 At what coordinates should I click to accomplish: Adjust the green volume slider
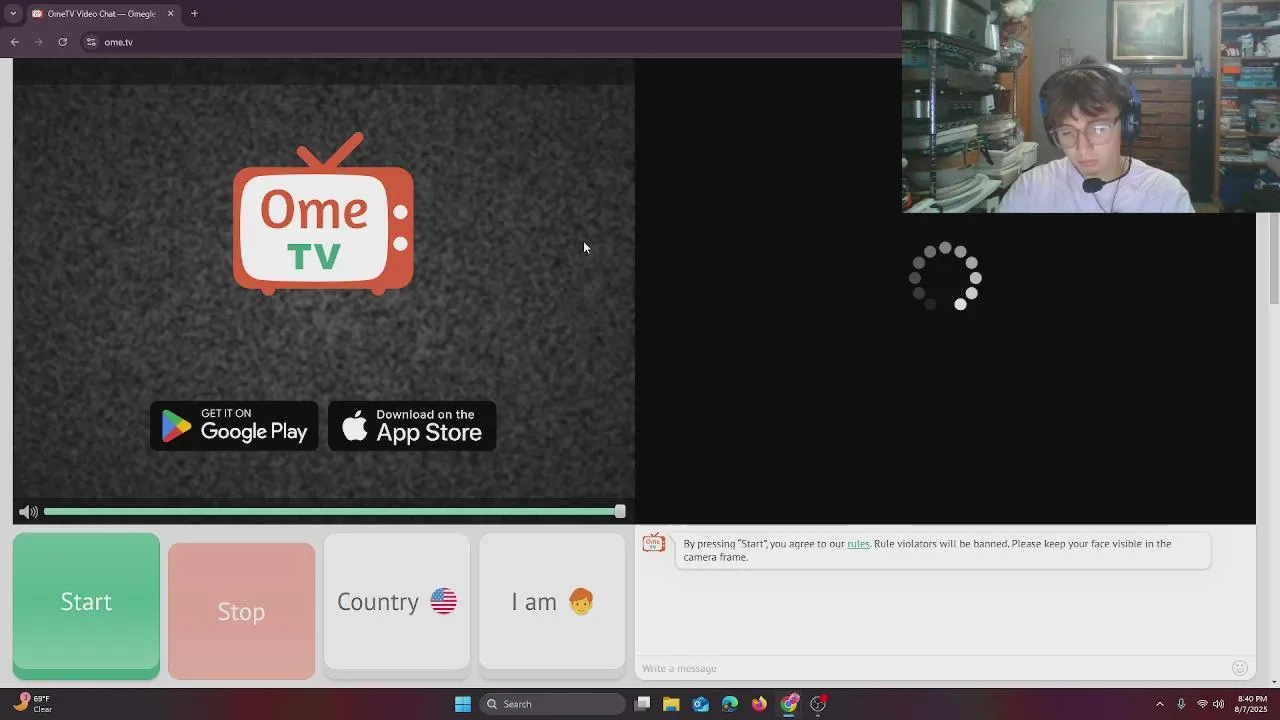(x=334, y=512)
